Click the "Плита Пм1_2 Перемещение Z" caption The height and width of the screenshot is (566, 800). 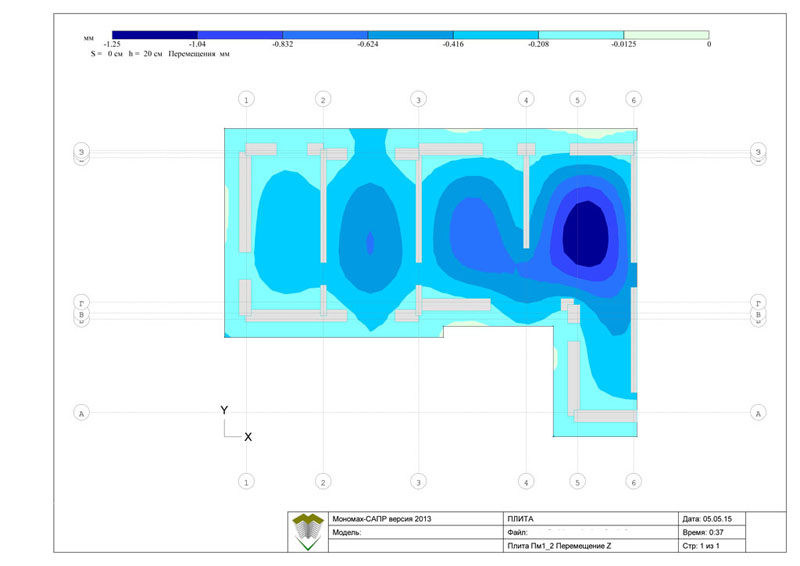coord(559,546)
